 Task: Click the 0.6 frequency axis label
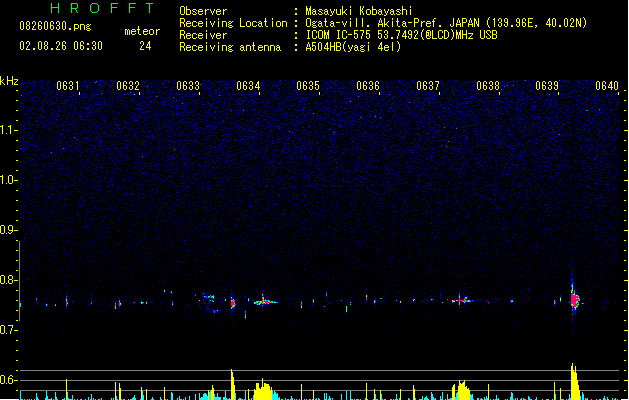click(8, 380)
